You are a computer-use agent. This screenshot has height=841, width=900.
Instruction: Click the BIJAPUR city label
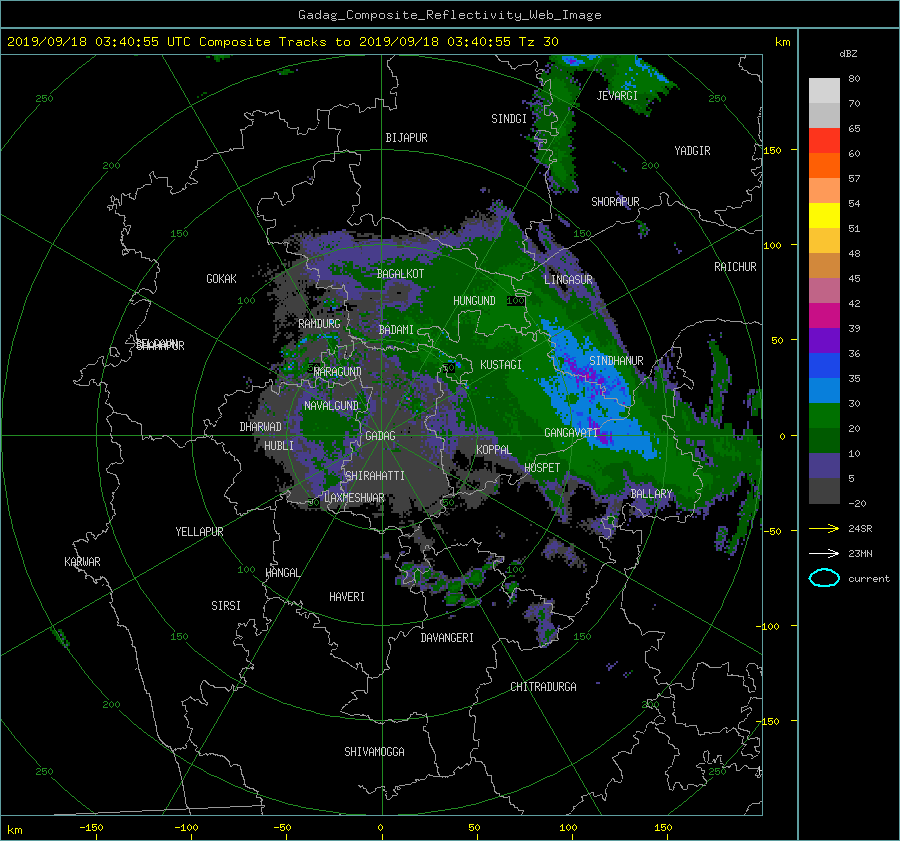tap(406, 138)
